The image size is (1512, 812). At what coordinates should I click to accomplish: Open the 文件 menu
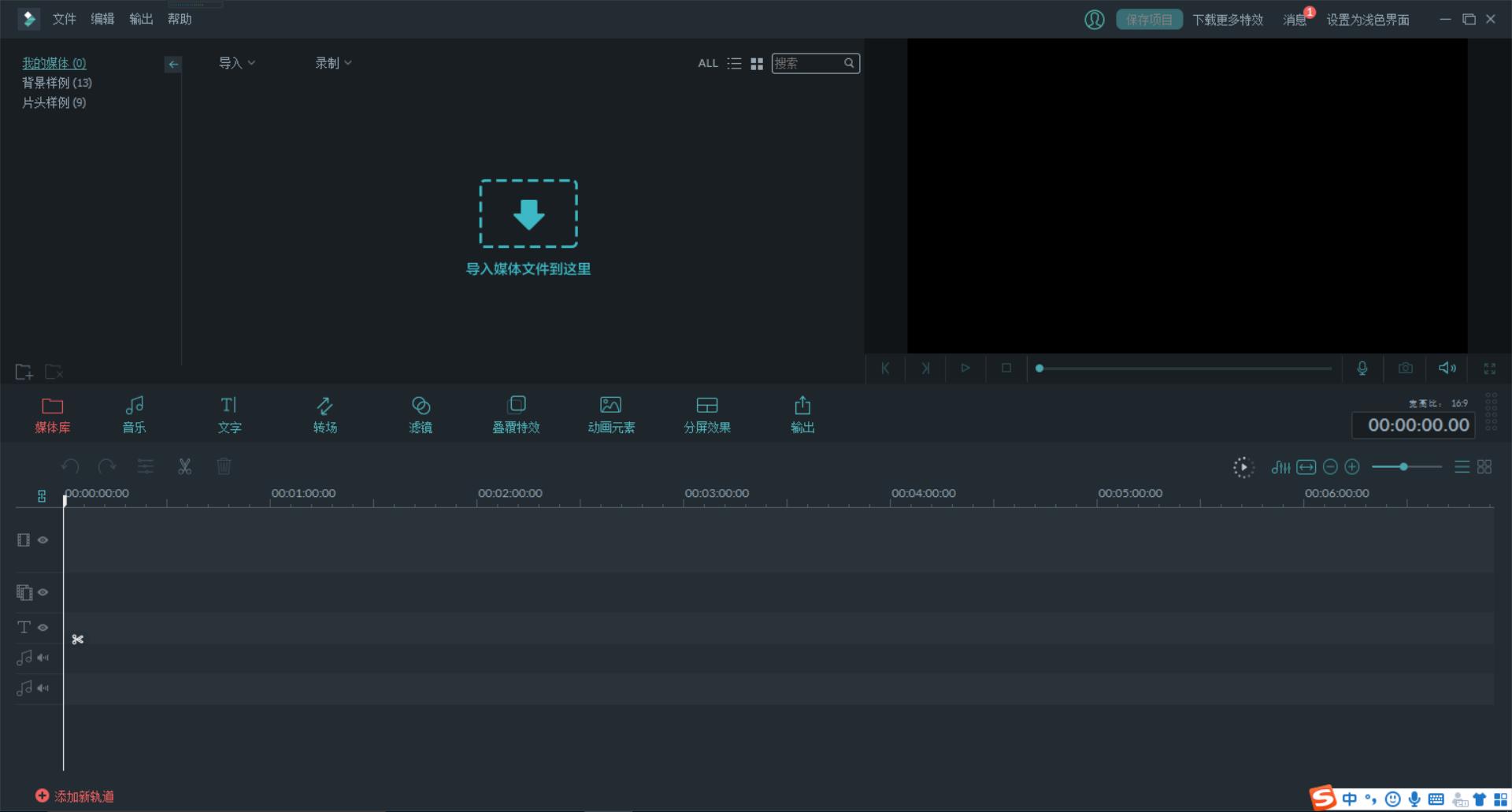pos(64,19)
